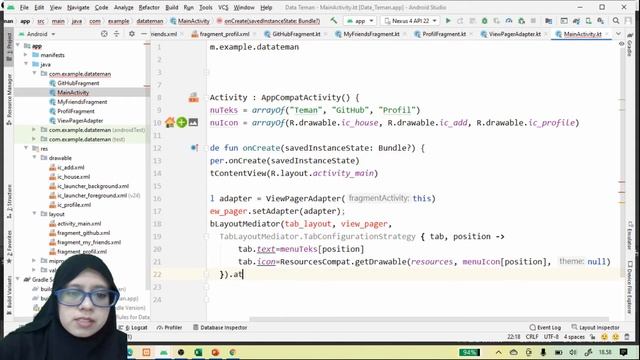Open the Nexus 4 API 22 device dropdown
This screenshot has height=360, width=640.
pyautogui.click(x=411, y=21)
